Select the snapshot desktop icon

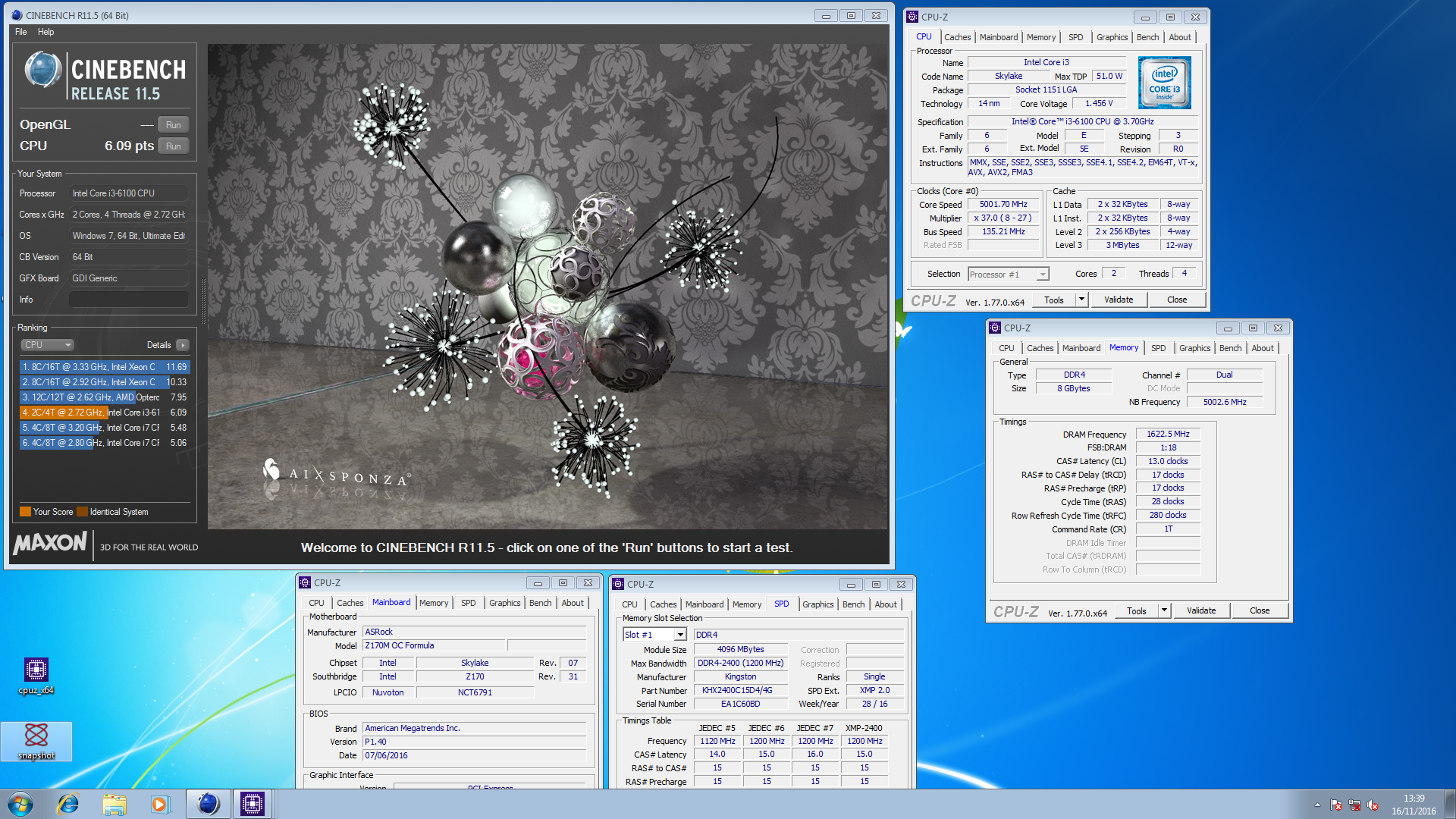[36, 741]
